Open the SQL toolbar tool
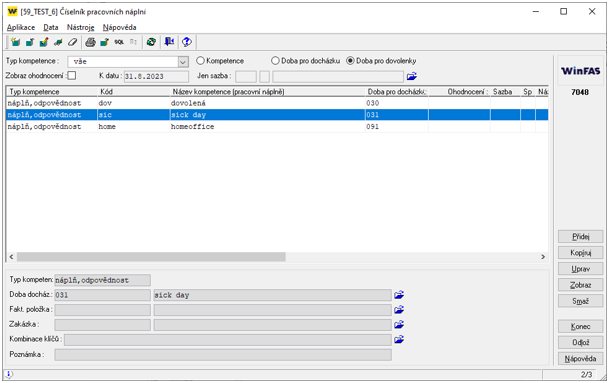The width and height of the screenshot is (609, 383). [x=119, y=42]
